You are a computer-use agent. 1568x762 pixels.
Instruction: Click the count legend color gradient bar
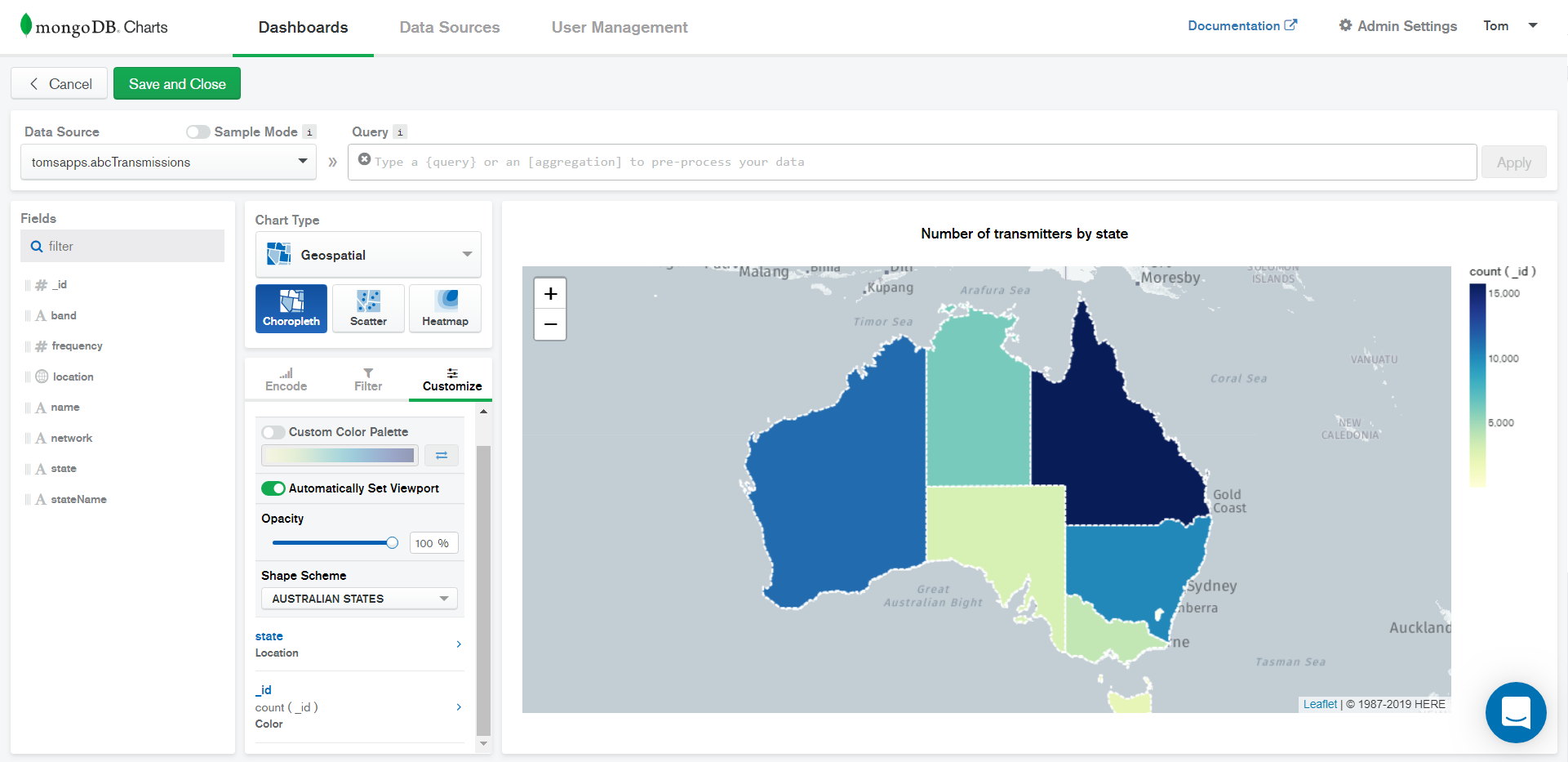pyautogui.click(x=1477, y=385)
